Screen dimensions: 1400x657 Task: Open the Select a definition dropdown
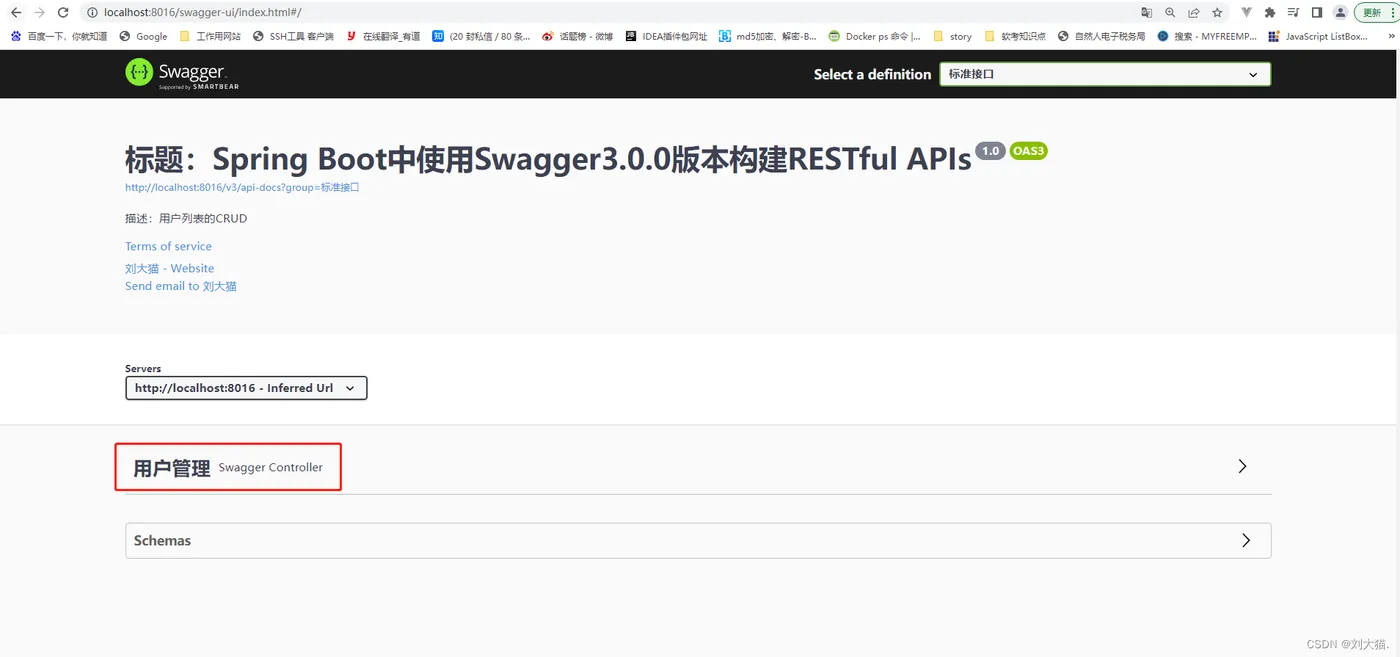click(1105, 74)
